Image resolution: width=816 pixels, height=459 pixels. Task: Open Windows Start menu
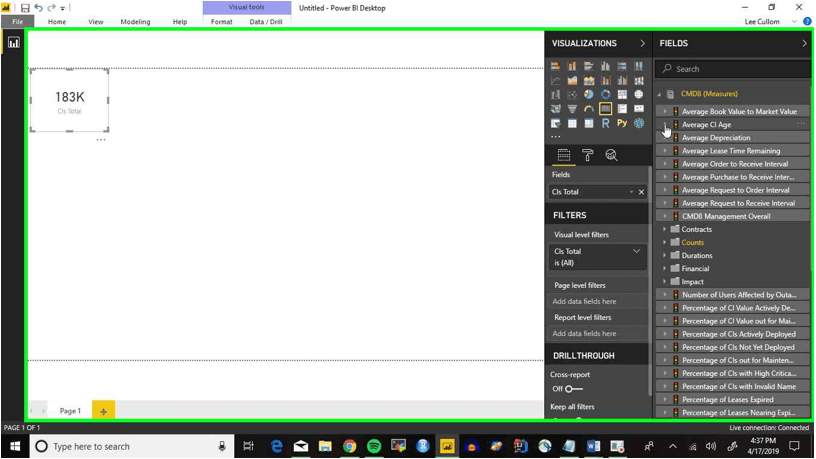15,447
